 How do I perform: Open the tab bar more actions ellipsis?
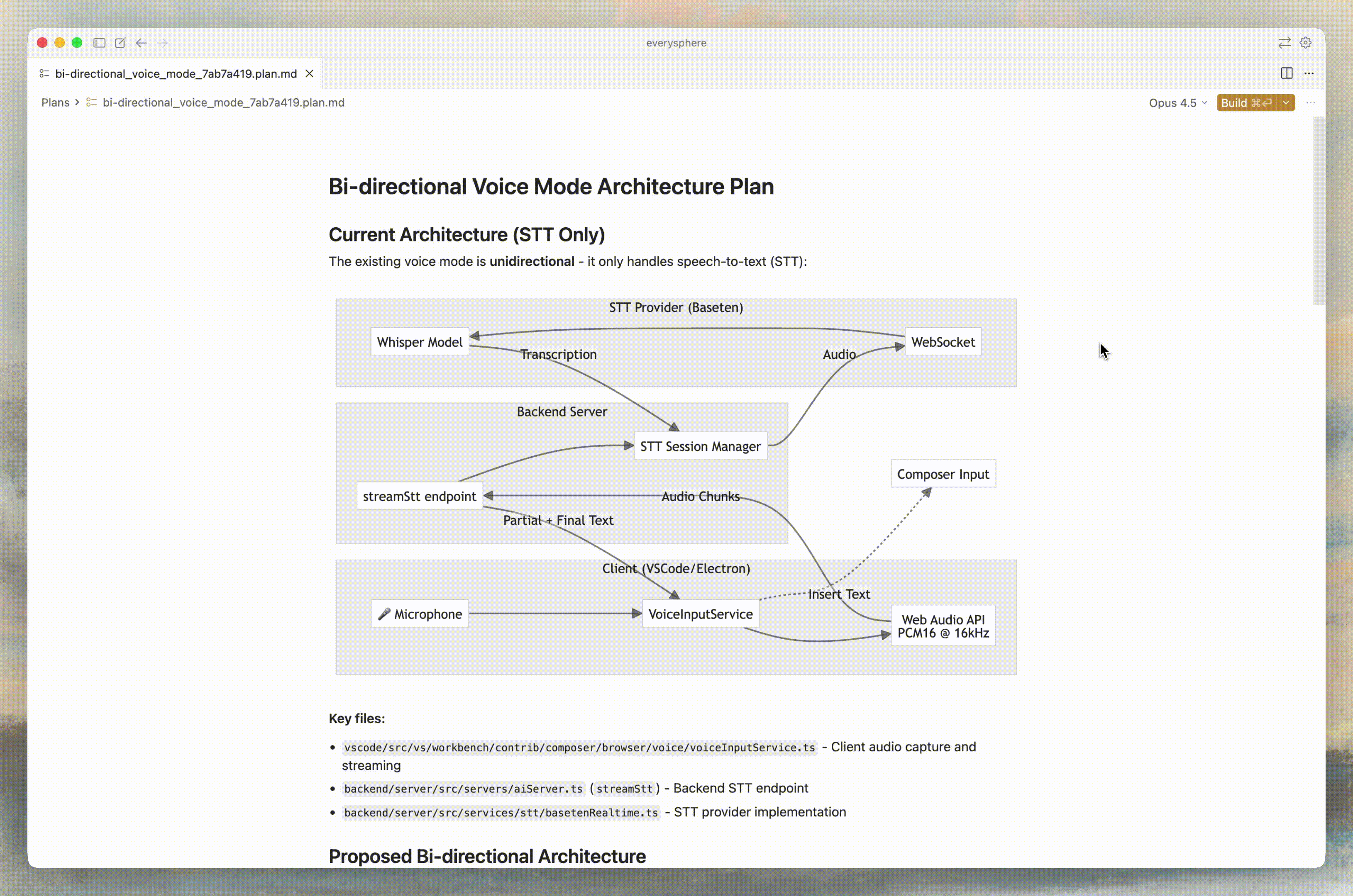point(1309,73)
